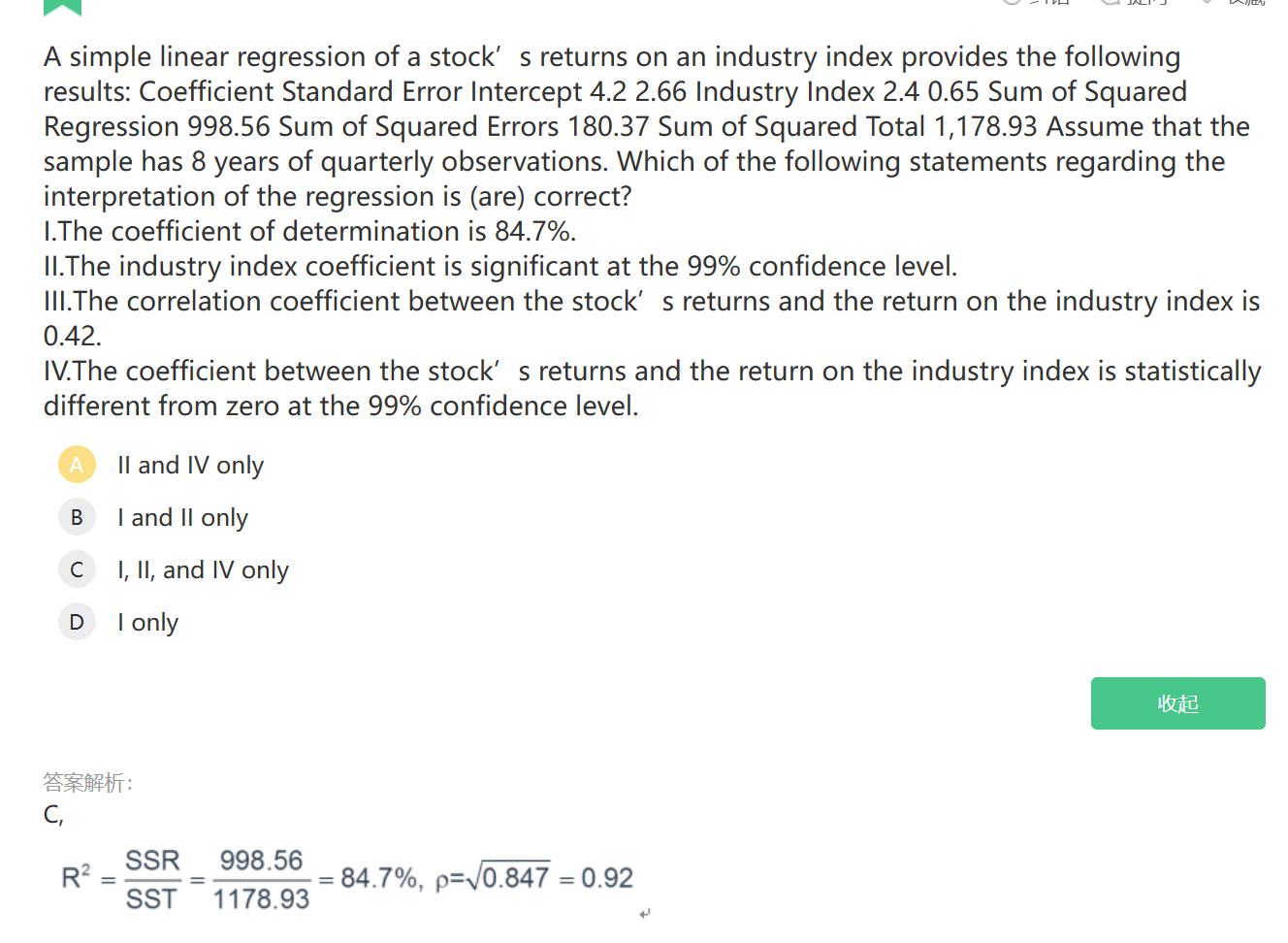Click the paragraph return mark after the formula
Screen dimensions: 1288x943
(645, 913)
